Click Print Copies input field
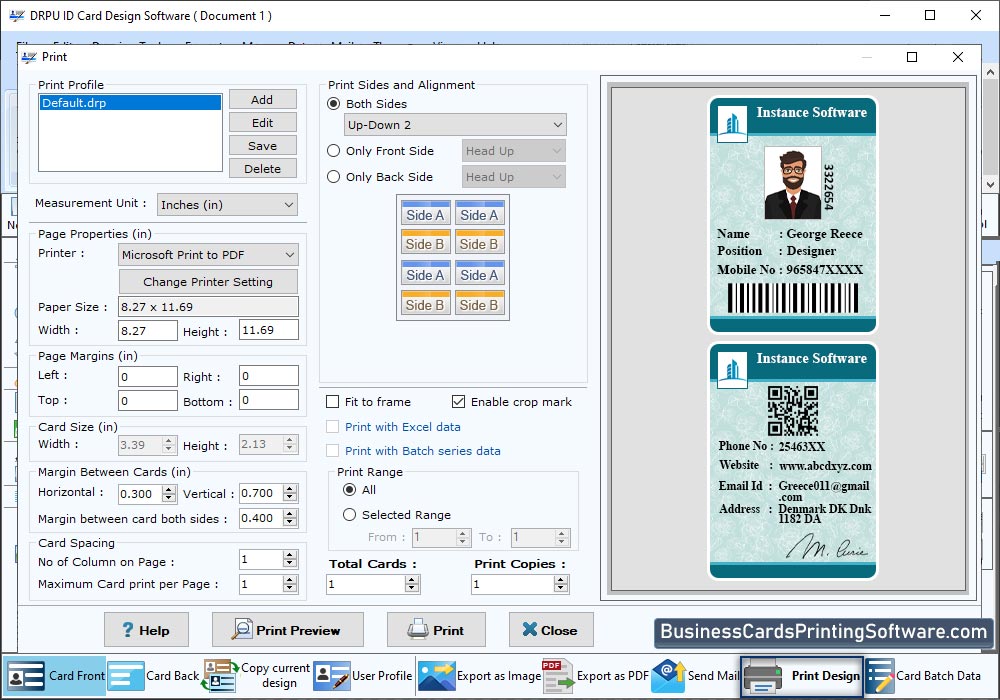Viewport: 1000px width, 700px height. [x=513, y=584]
